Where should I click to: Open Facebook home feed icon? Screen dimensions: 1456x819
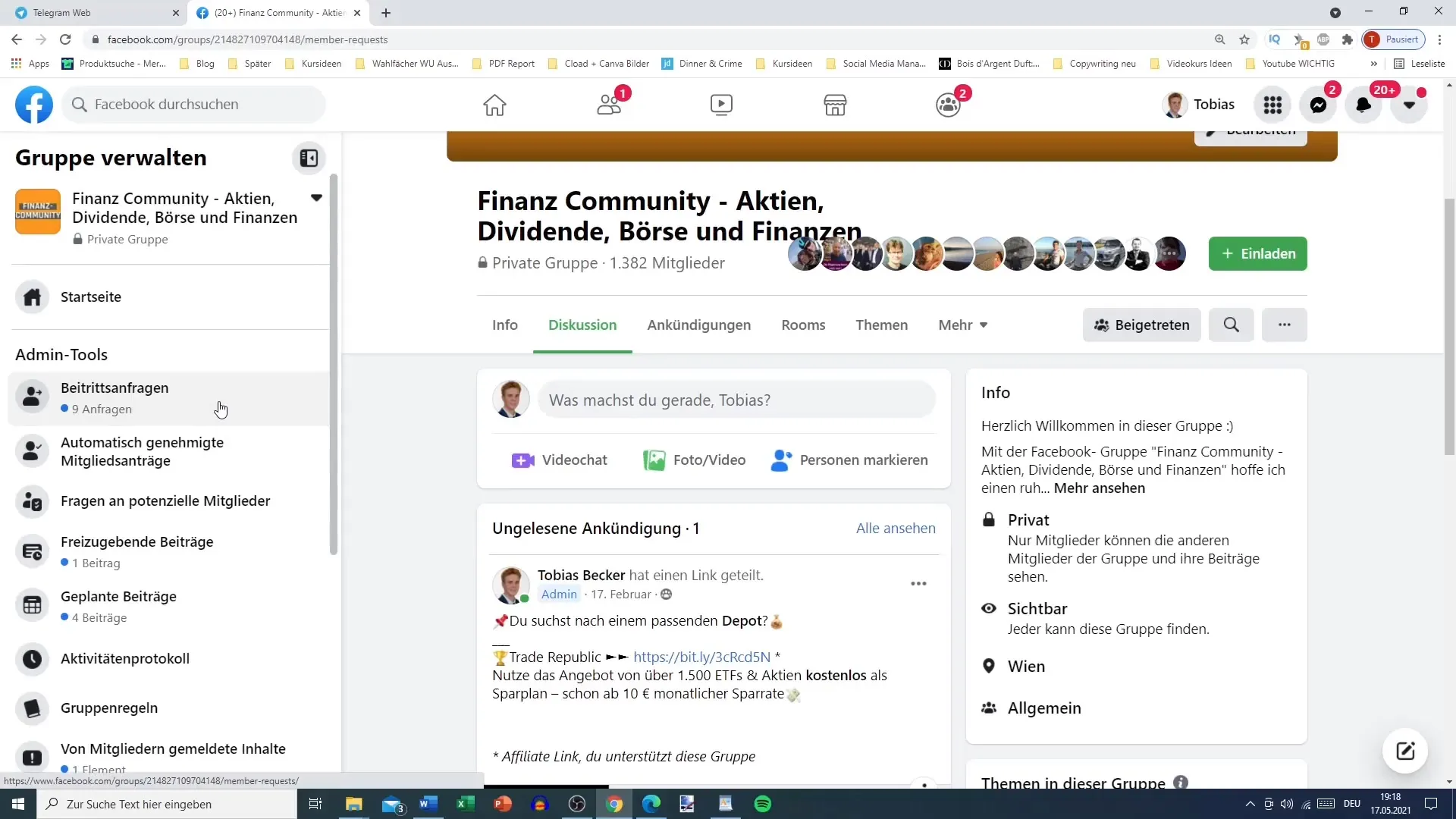(x=494, y=105)
